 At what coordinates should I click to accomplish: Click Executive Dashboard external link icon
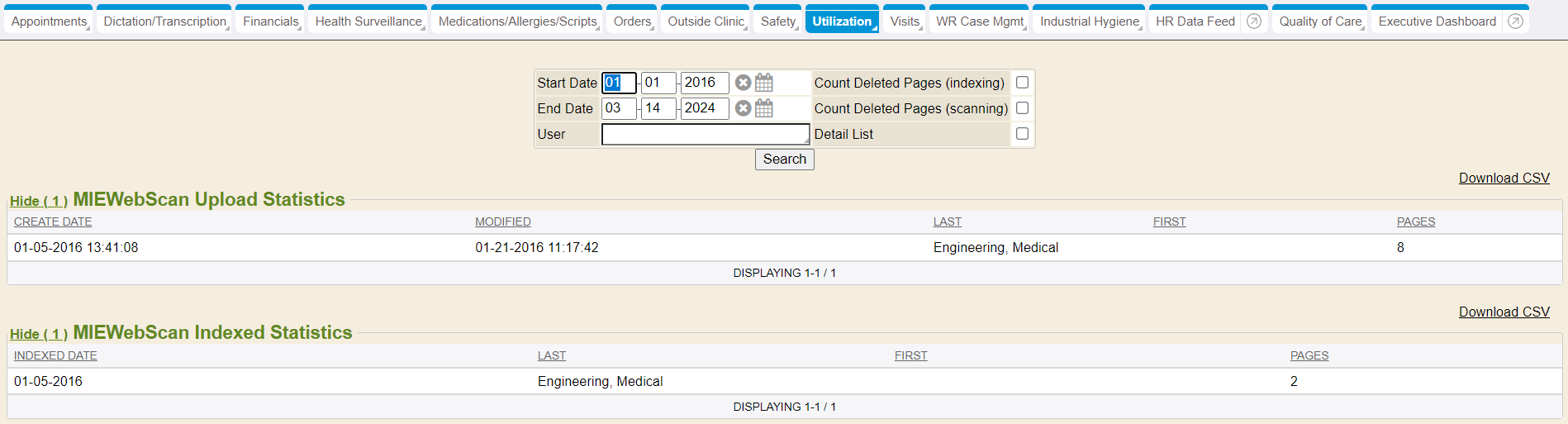point(1514,21)
